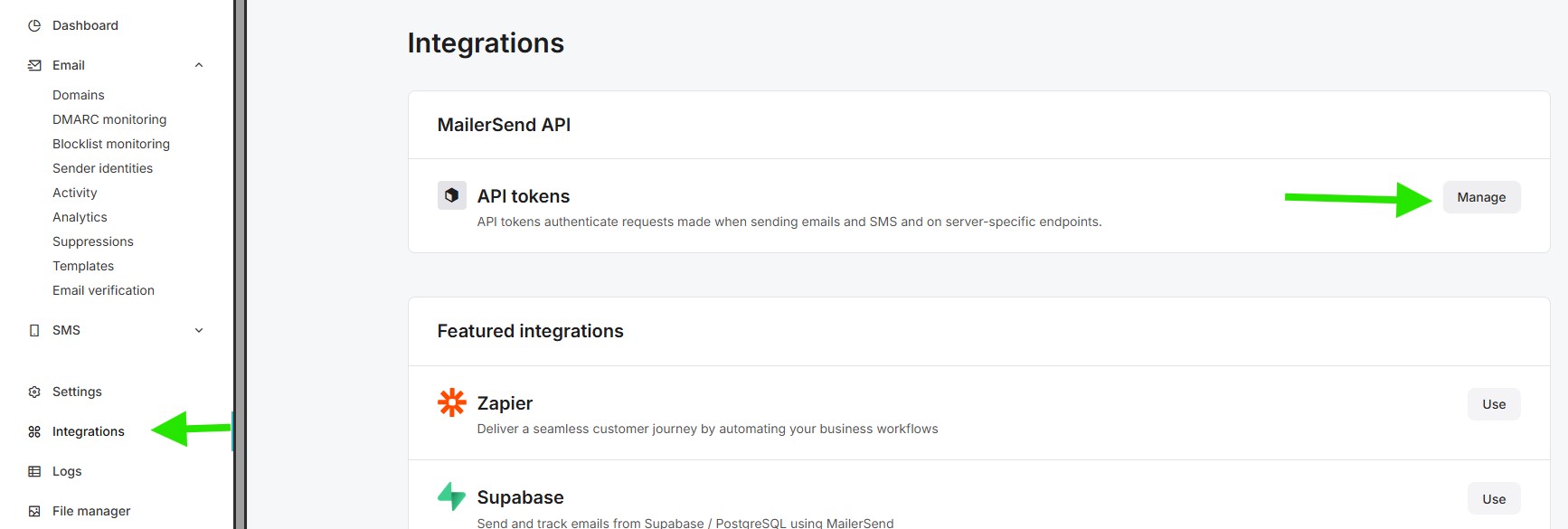Click the Logs table icon
The image size is (1568, 529).
tap(34, 471)
